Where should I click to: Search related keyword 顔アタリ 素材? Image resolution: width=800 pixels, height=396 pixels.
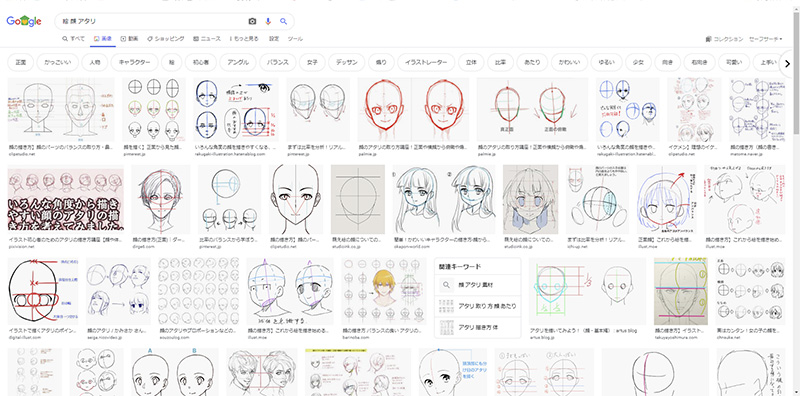(478, 285)
